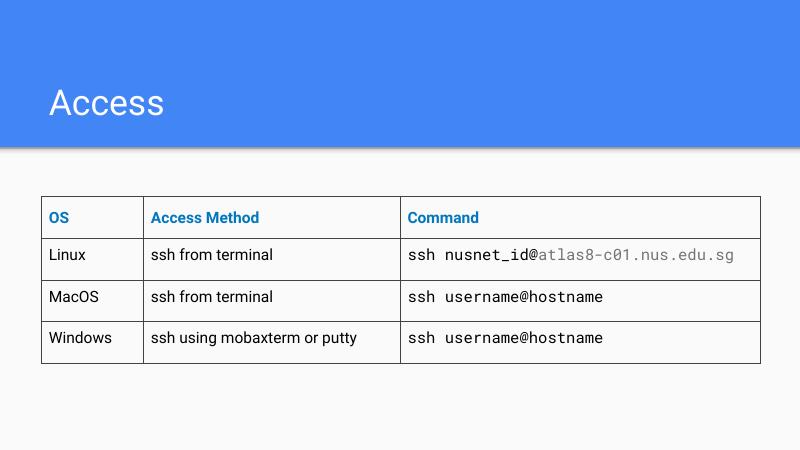The image size is (800, 450).
Task: Click the "Windows" table cell
Action: pyautogui.click(x=80, y=338)
